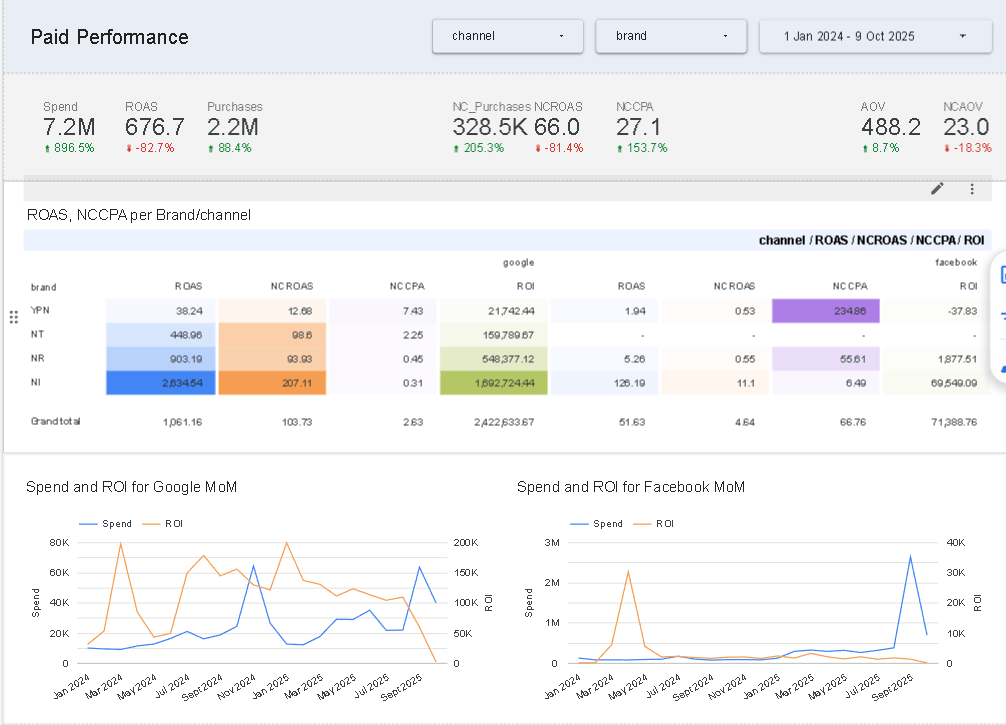Click the google ROI column header

tap(525, 286)
